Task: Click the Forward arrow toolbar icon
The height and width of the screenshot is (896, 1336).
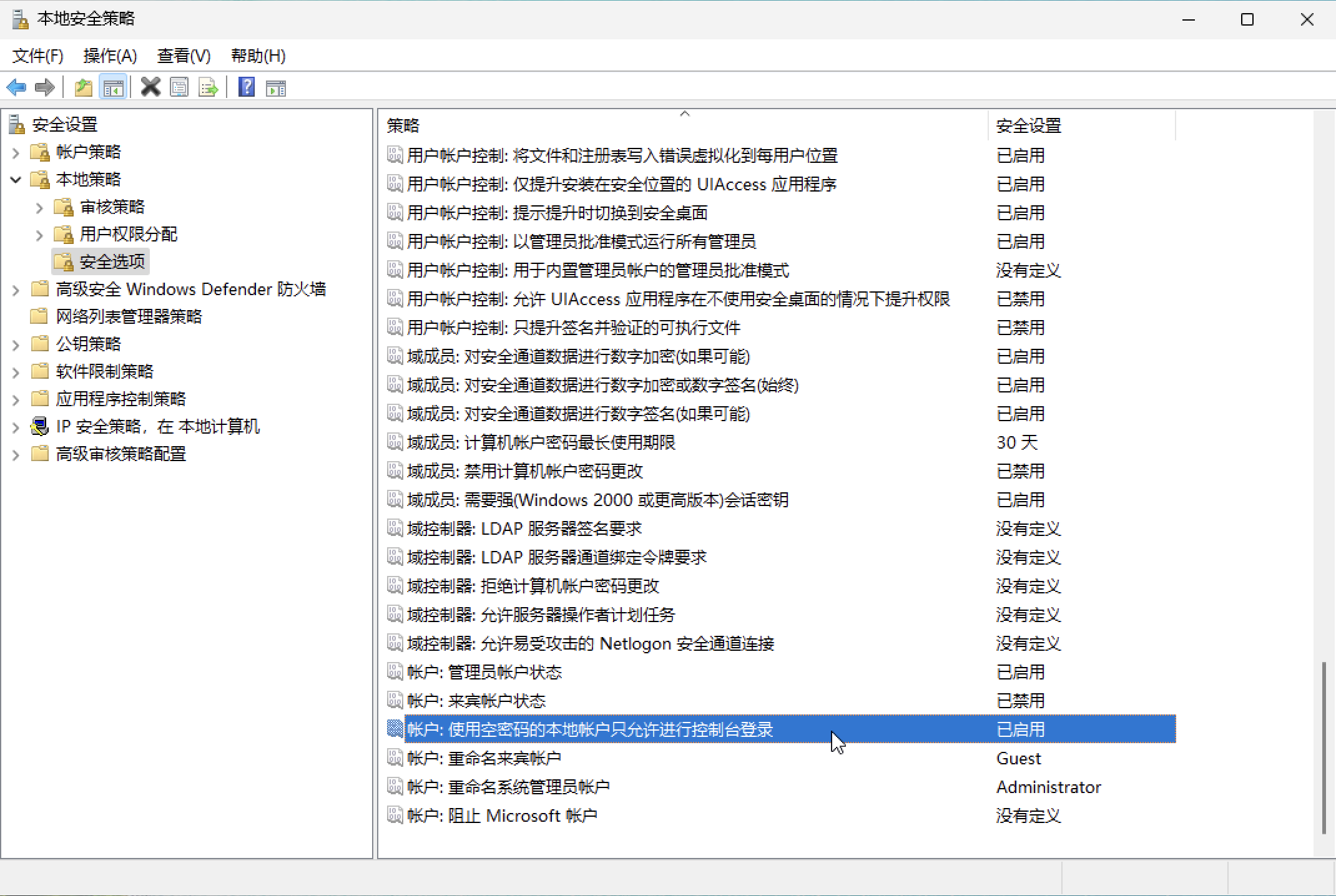Action: 45,87
